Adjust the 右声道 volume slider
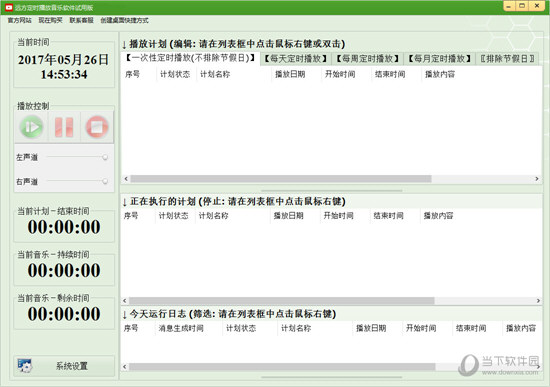Screen dimensions: 550x387 105,181
